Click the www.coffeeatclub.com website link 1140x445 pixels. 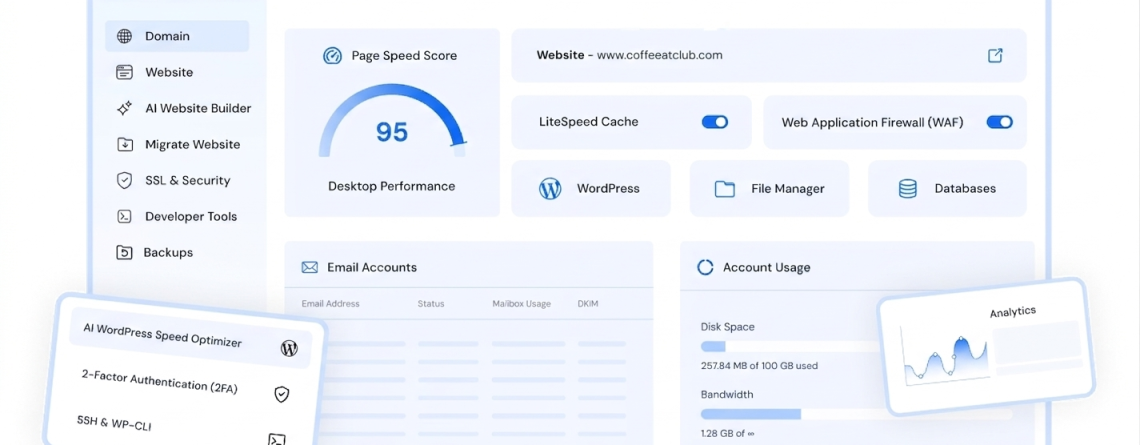(x=659, y=55)
